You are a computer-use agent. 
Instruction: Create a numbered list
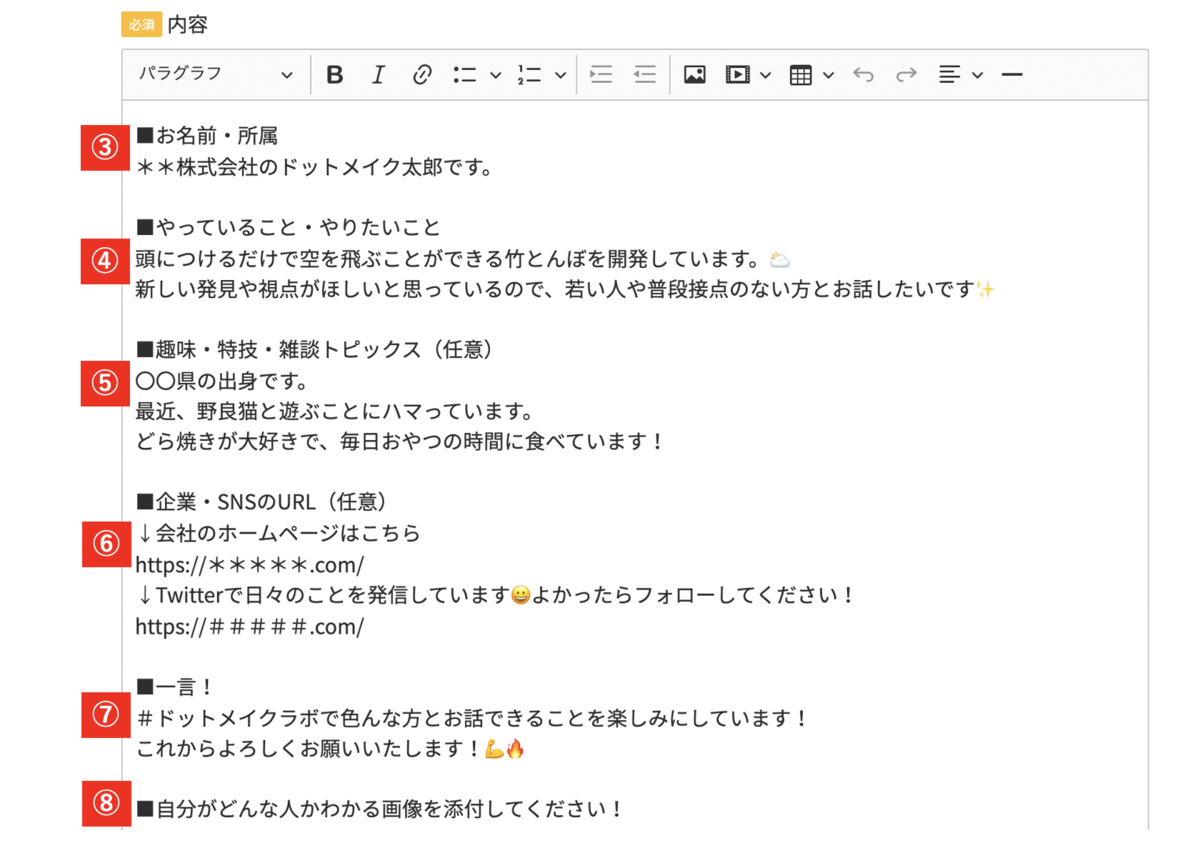[529, 75]
